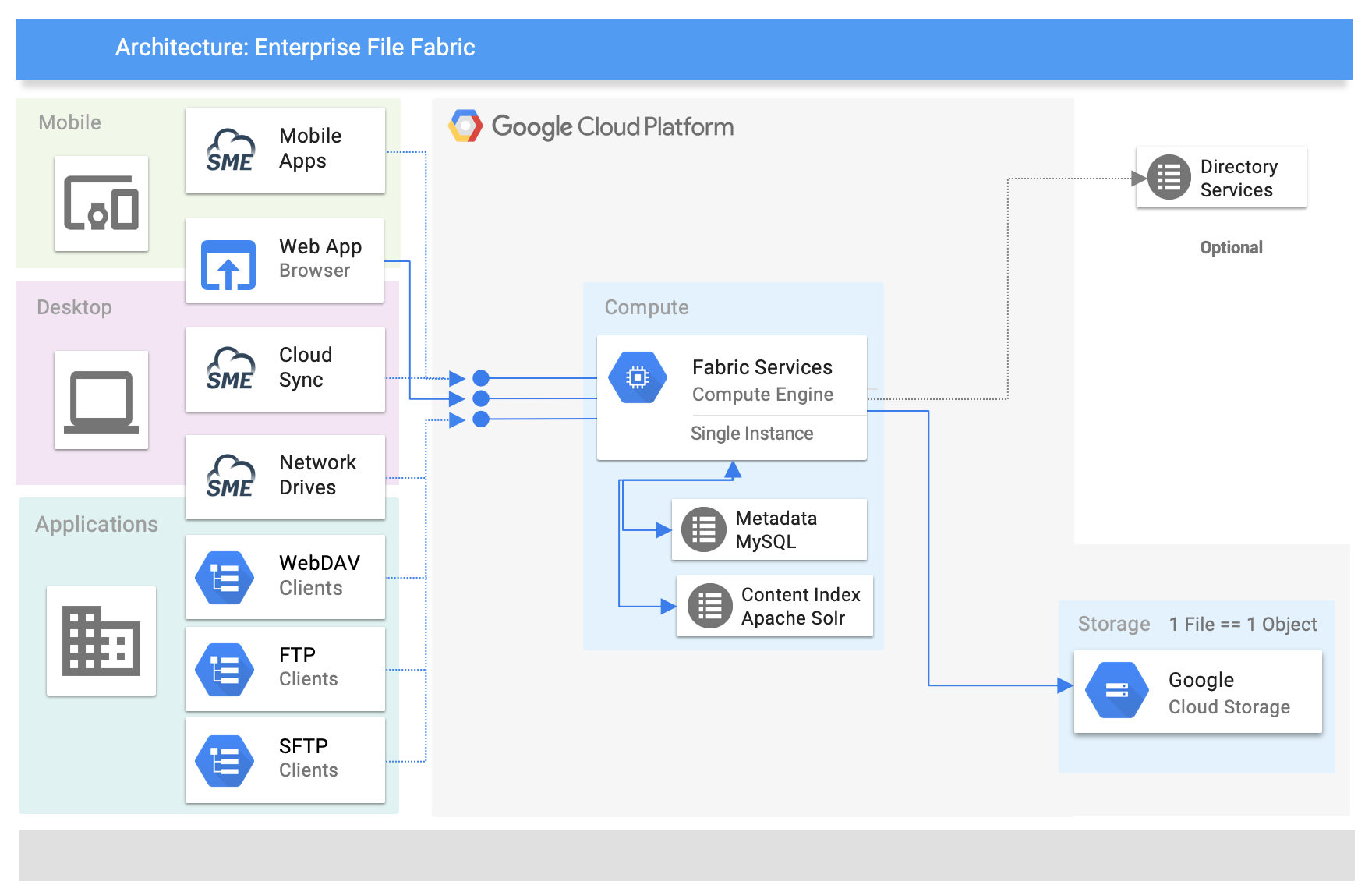Click the Metadata MySQL list icon

coord(703,530)
